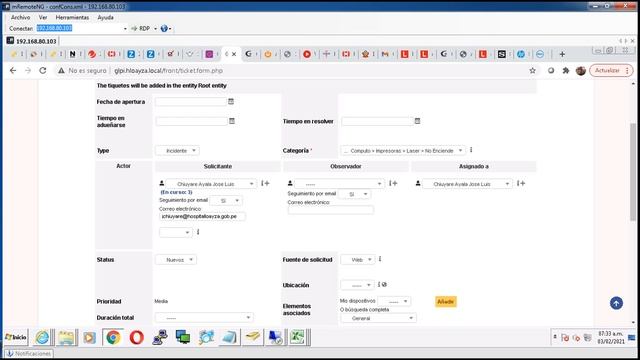Screen dimensions: 640x360
Task: Open the Mis dispositivos dropdown
Action: click(394, 301)
